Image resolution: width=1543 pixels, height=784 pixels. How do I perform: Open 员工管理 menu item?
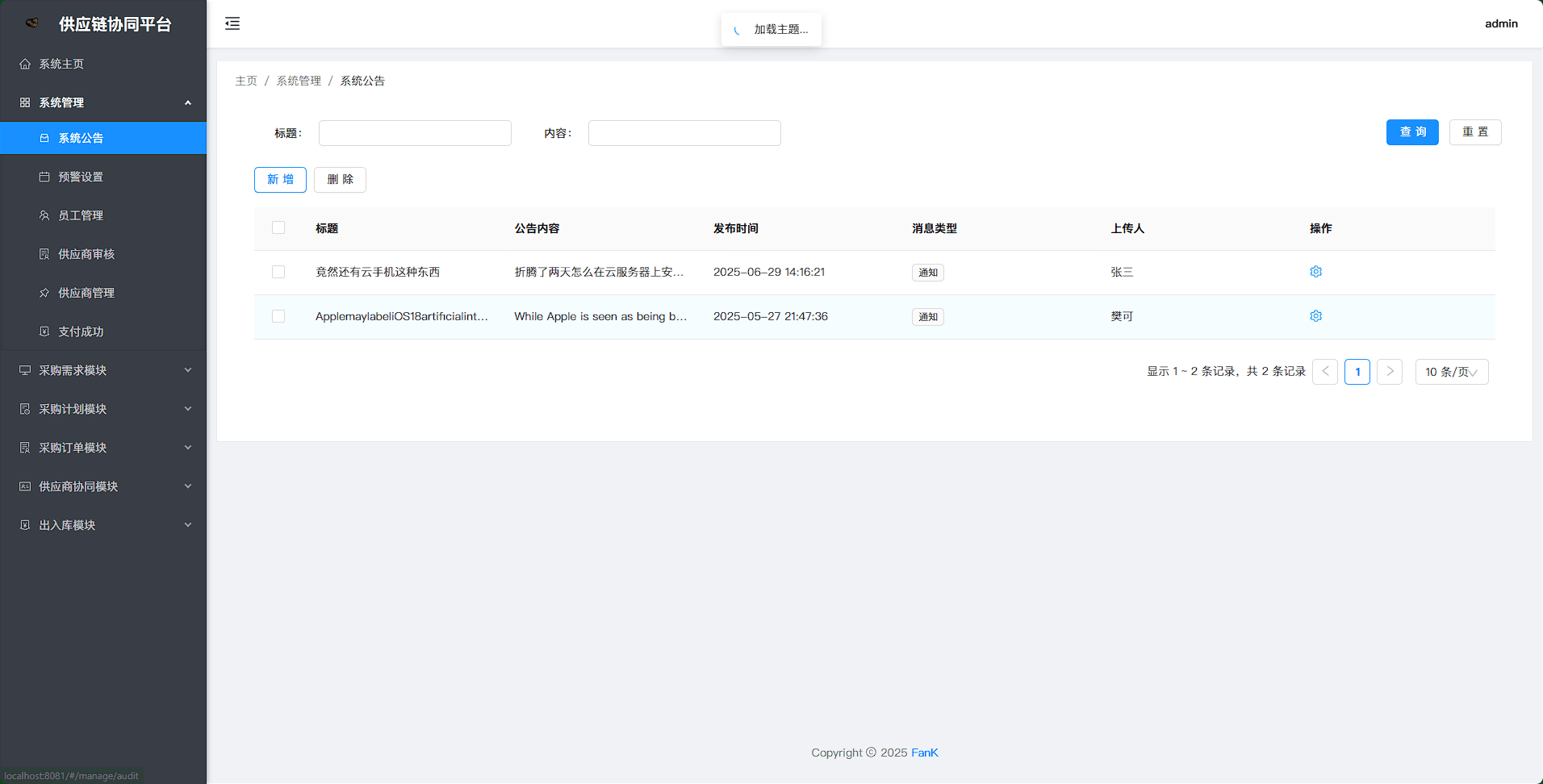click(81, 215)
